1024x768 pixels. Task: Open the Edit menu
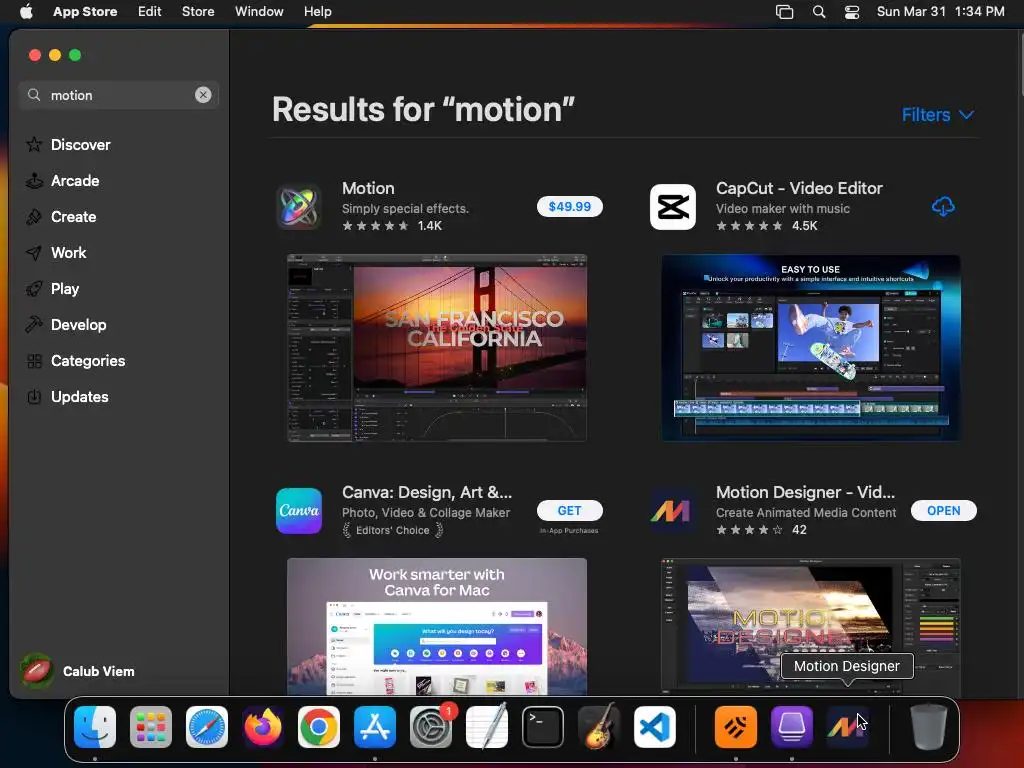pos(150,11)
